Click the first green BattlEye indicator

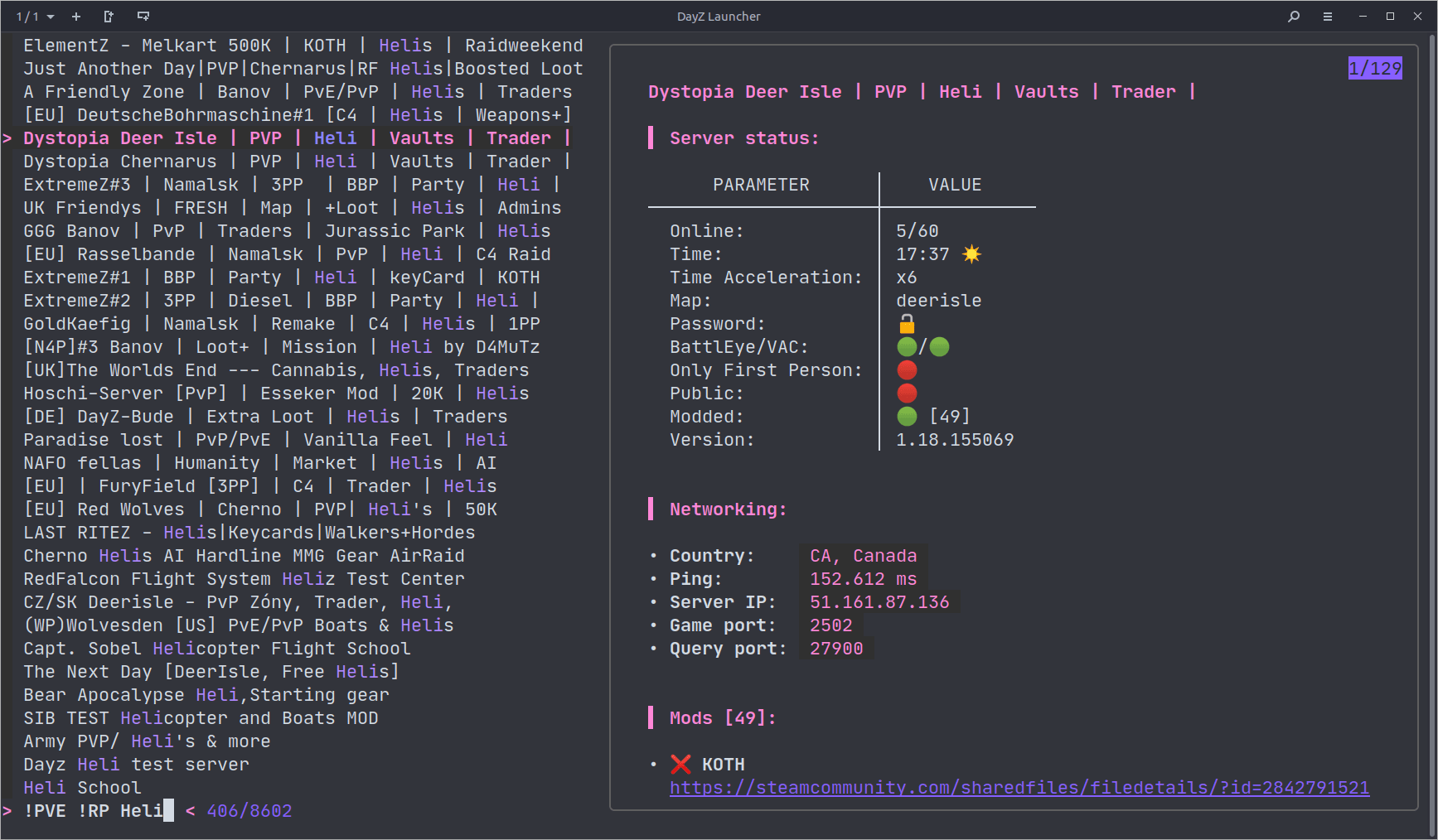[x=907, y=346]
